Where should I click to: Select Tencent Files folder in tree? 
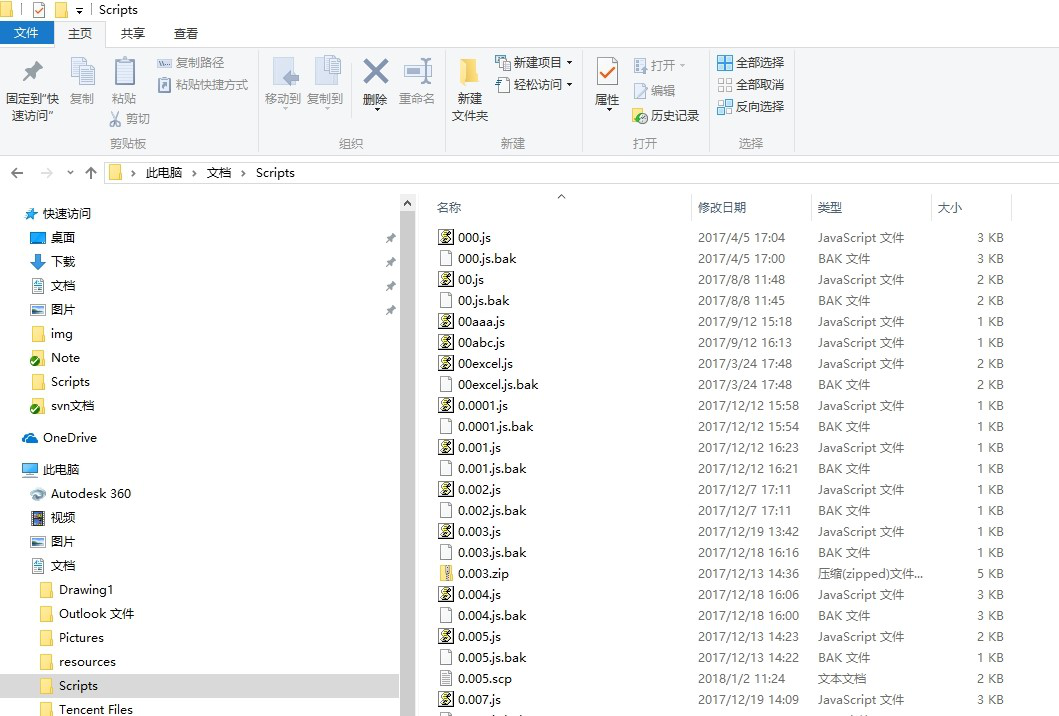86,709
